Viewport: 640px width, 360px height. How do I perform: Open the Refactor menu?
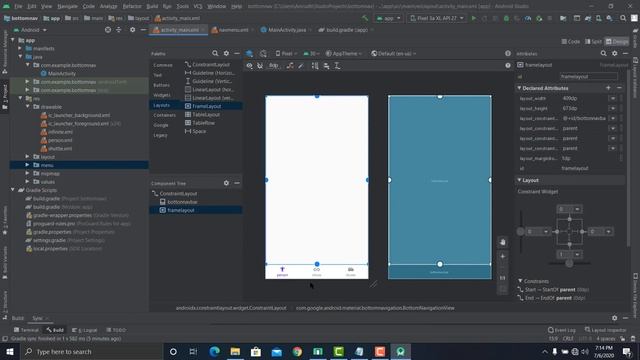132,6
